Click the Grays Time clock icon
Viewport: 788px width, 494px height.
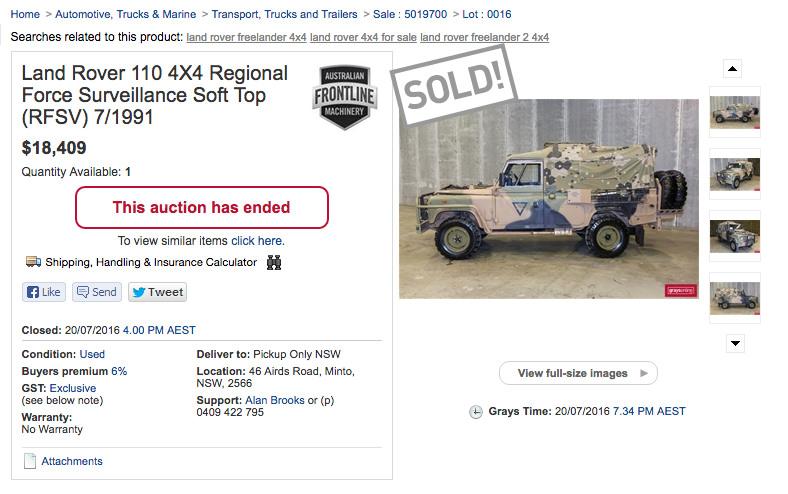475,412
